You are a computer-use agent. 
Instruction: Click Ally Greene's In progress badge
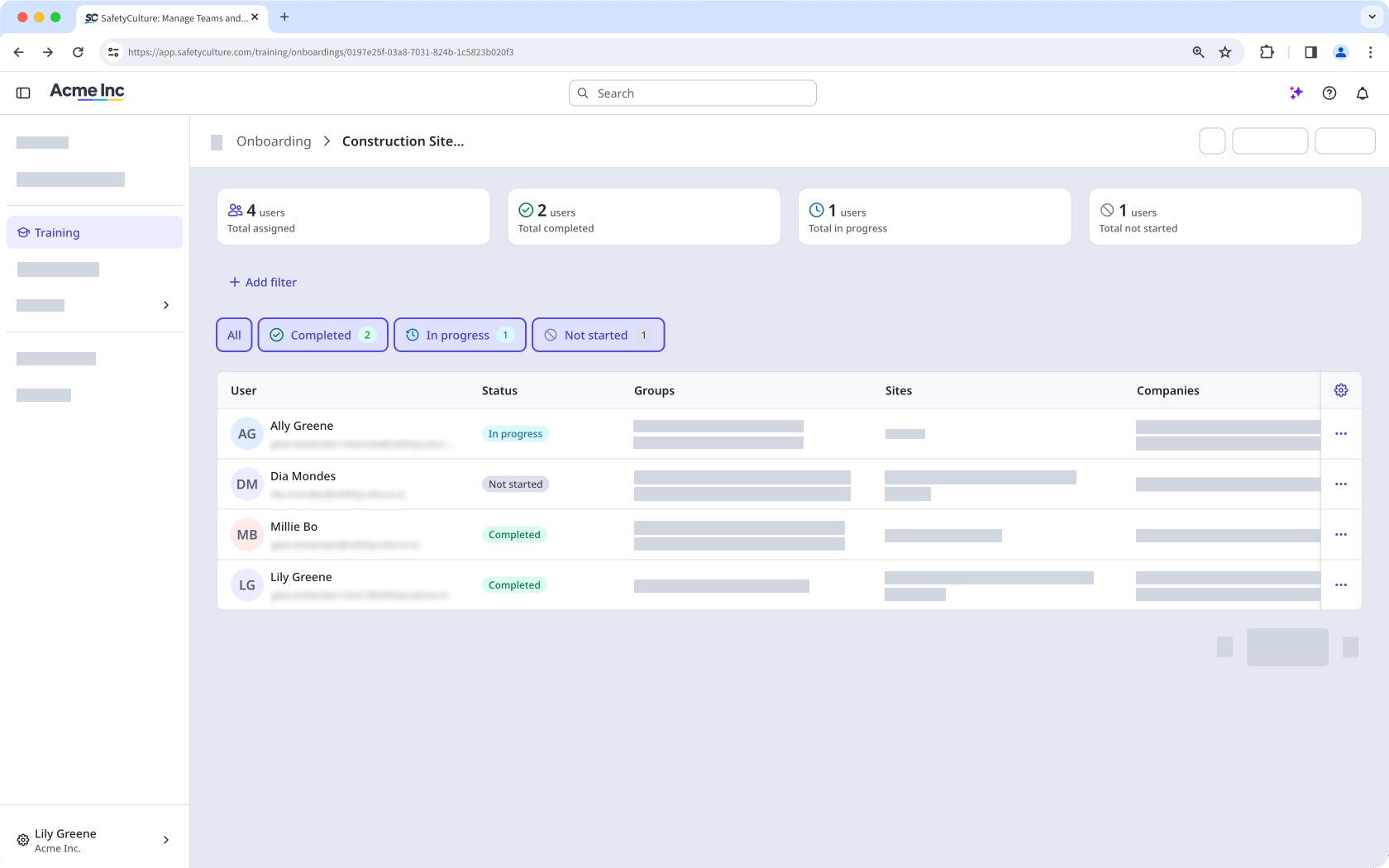tap(515, 434)
